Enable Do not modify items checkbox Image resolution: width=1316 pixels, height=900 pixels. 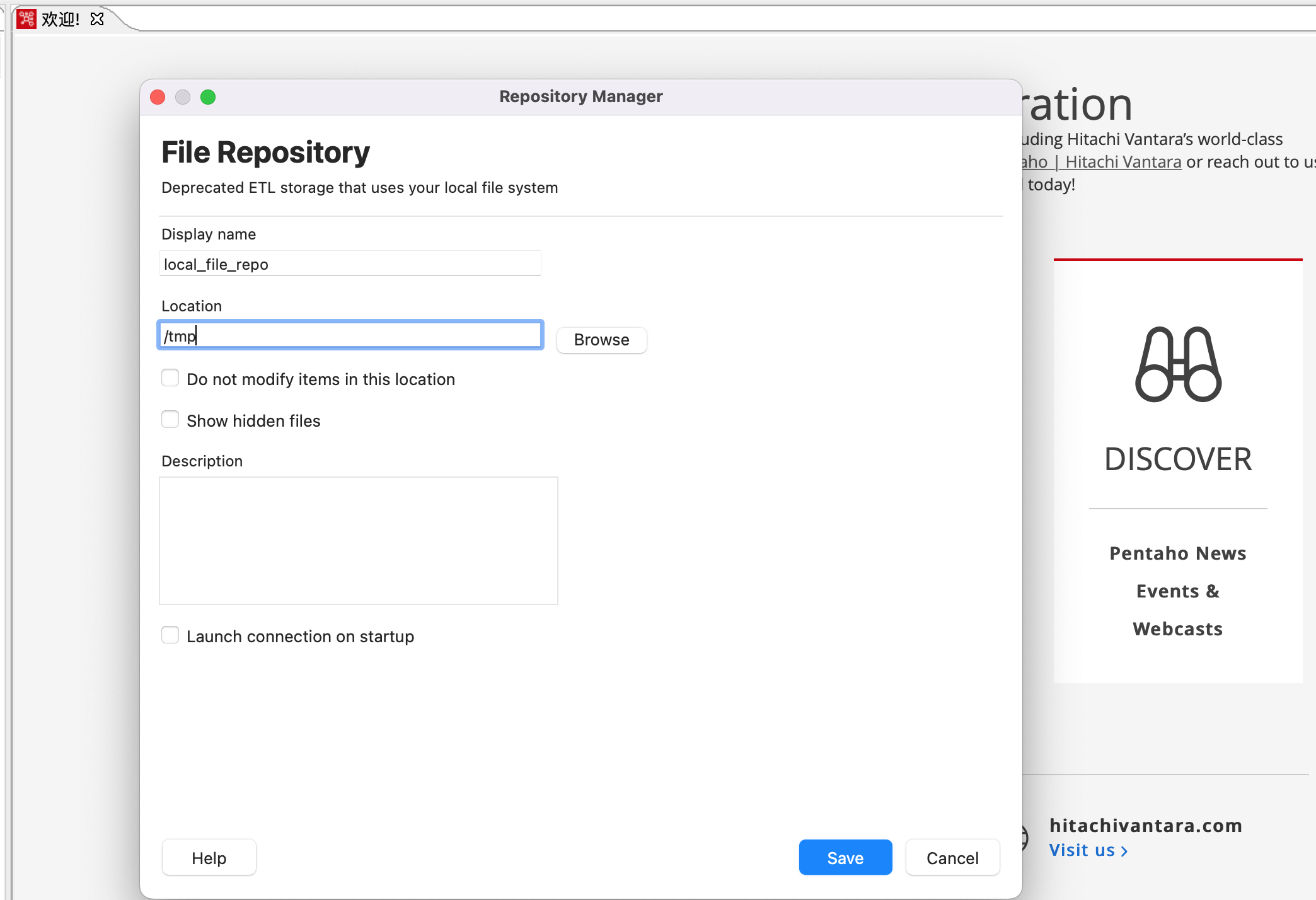(x=170, y=378)
